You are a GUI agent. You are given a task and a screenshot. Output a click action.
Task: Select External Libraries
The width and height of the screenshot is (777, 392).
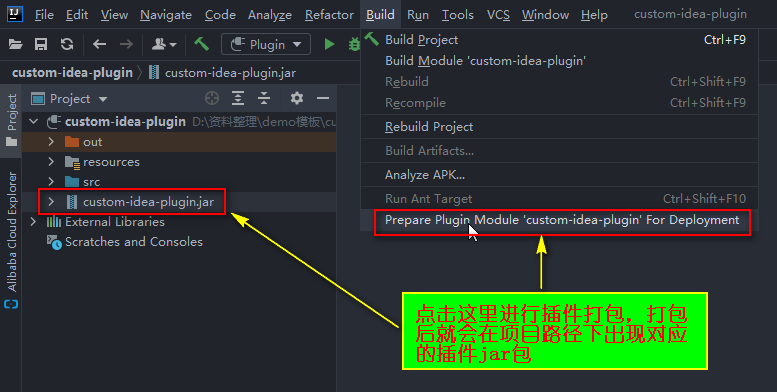pos(115,222)
